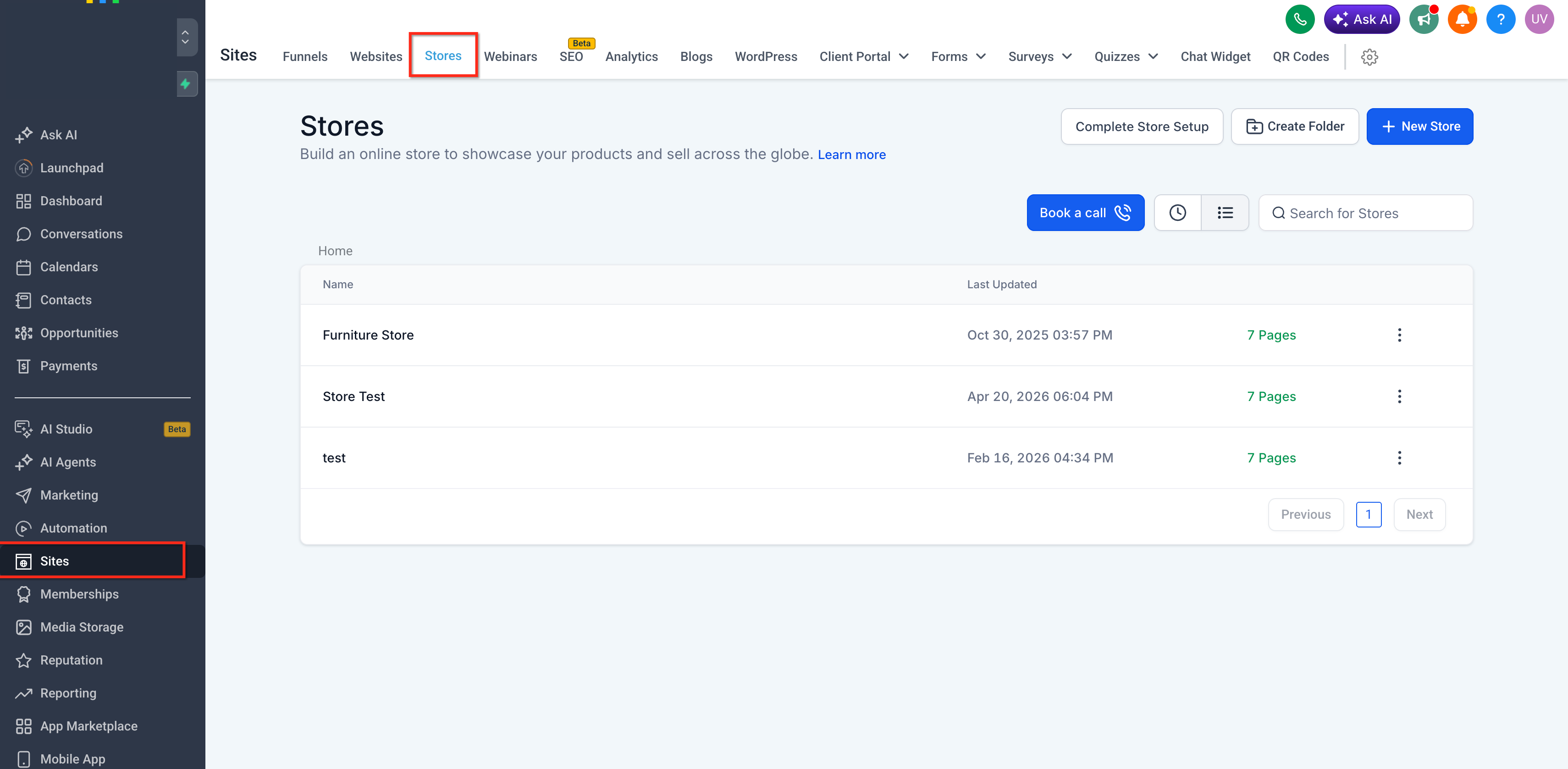1568x769 pixels.
Task: Open Furniture Store three-dot options menu
Action: click(1399, 335)
